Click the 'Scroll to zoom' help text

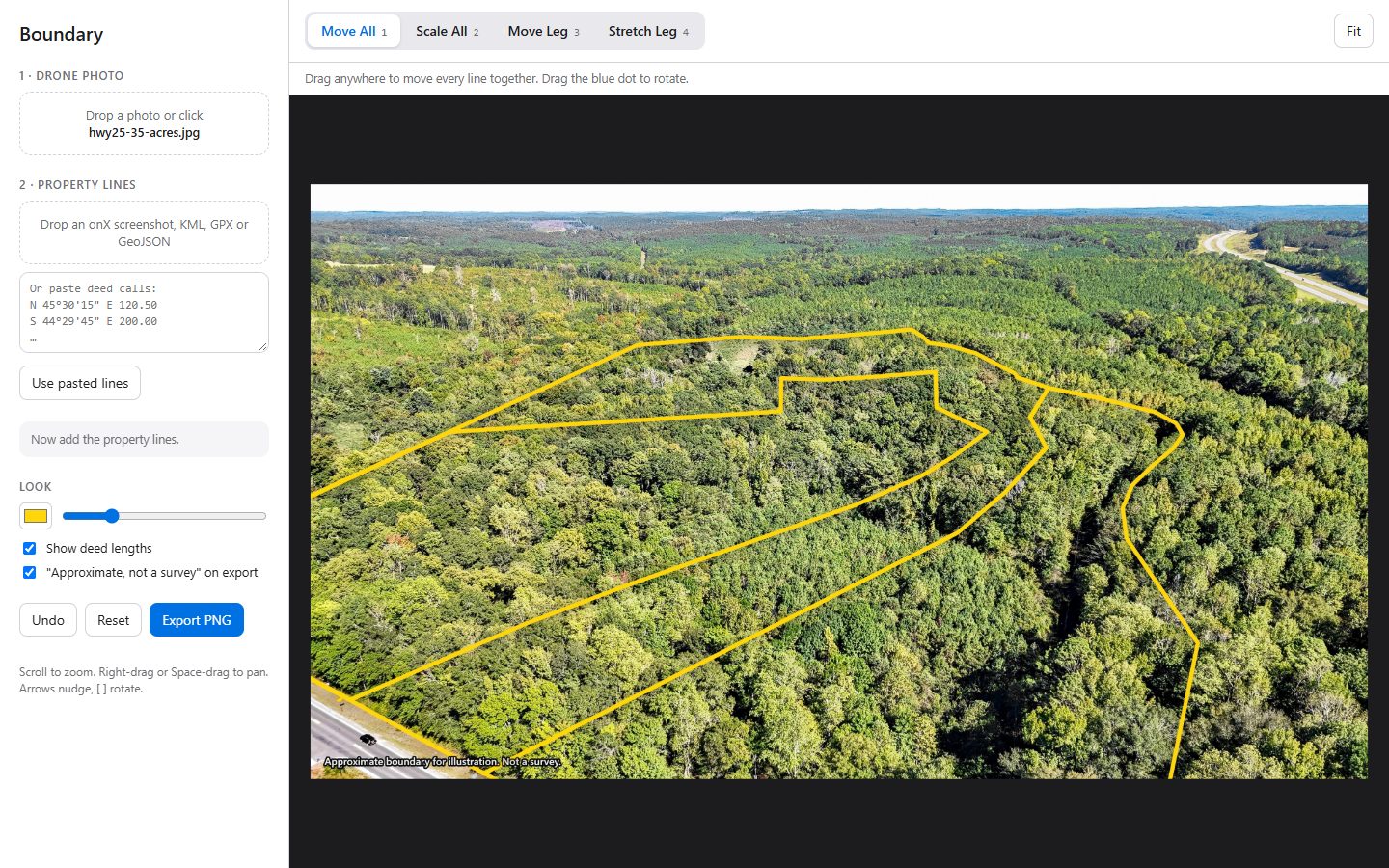click(144, 680)
